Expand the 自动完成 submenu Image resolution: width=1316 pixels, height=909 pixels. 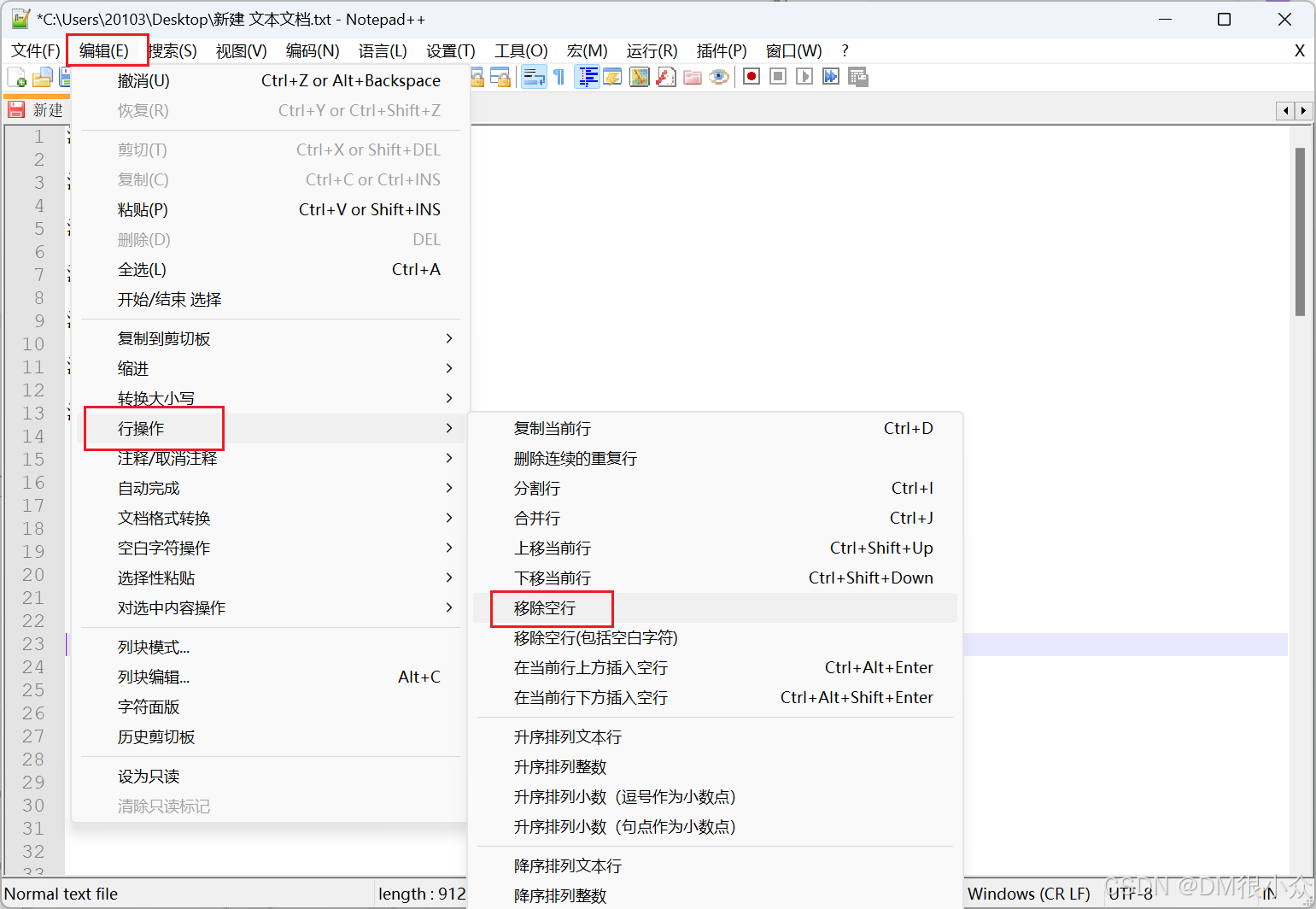click(x=271, y=488)
